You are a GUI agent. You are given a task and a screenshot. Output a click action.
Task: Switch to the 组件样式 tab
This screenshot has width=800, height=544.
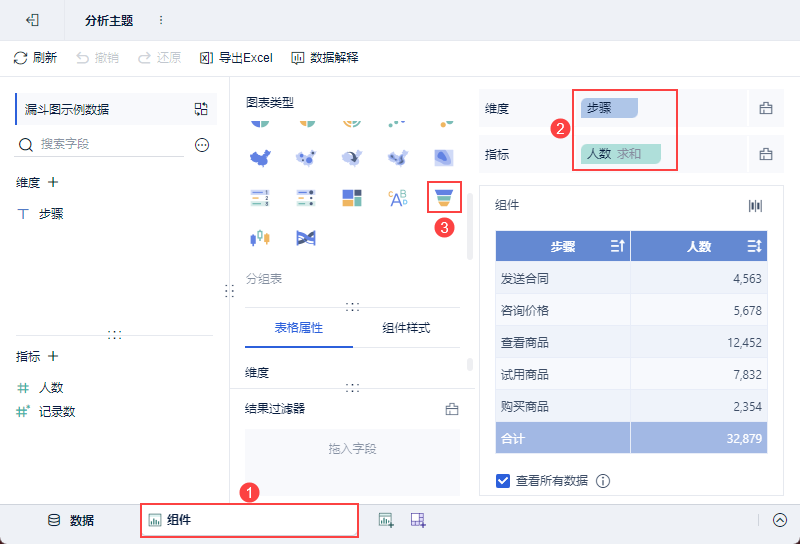click(x=406, y=328)
